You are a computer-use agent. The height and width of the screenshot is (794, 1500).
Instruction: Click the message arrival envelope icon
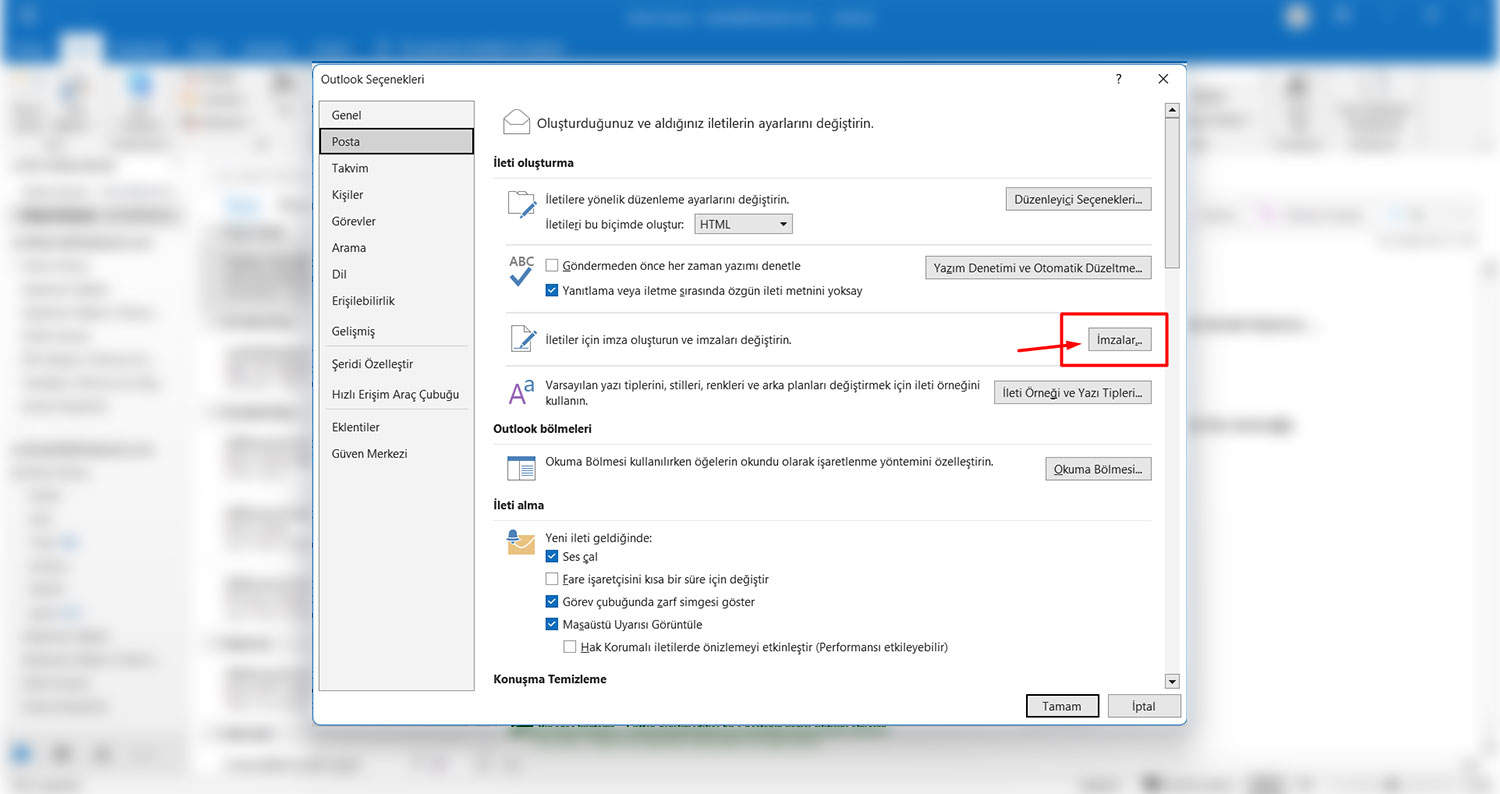tap(521, 543)
